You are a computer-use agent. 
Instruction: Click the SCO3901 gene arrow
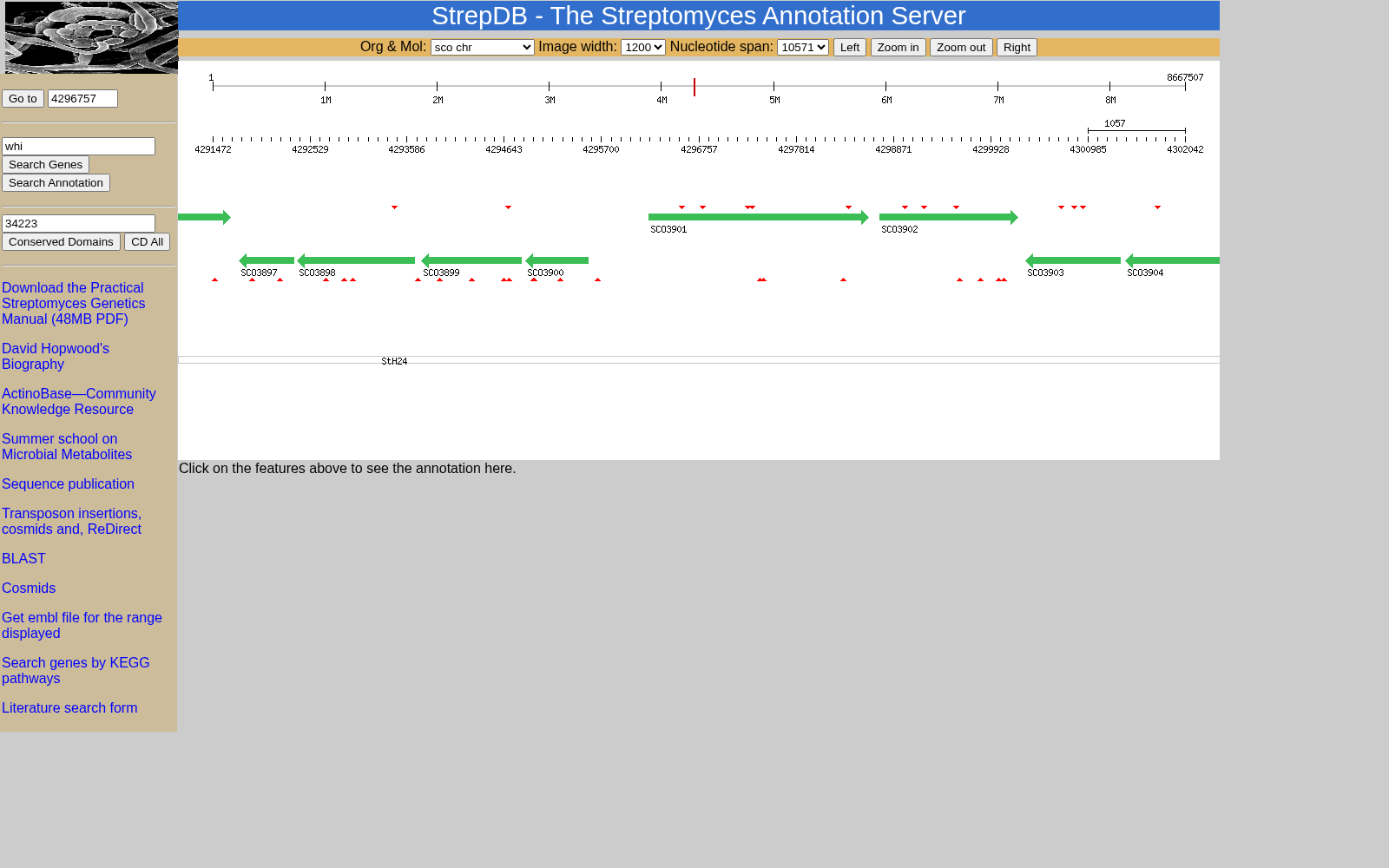pos(759,217)
